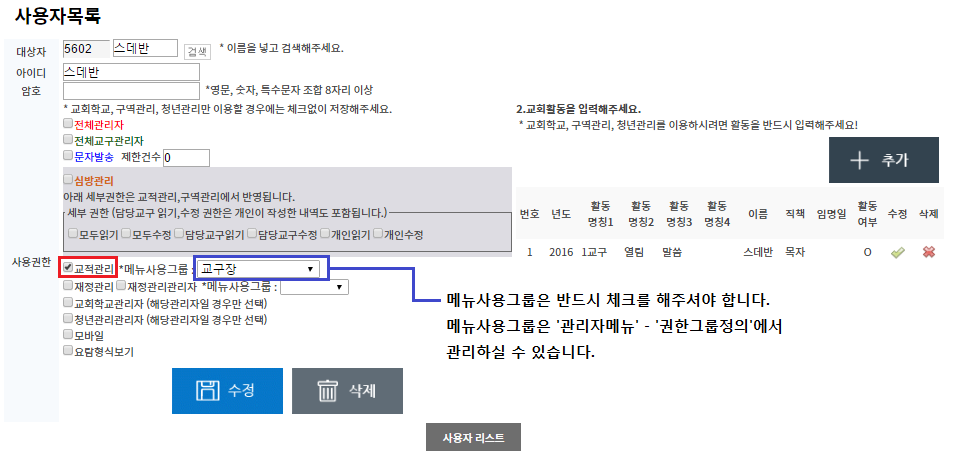Image resolution: width=954 pixels, height=460 pixels.
Task: Click the 아이디 input field
Action: pos(131,72)
